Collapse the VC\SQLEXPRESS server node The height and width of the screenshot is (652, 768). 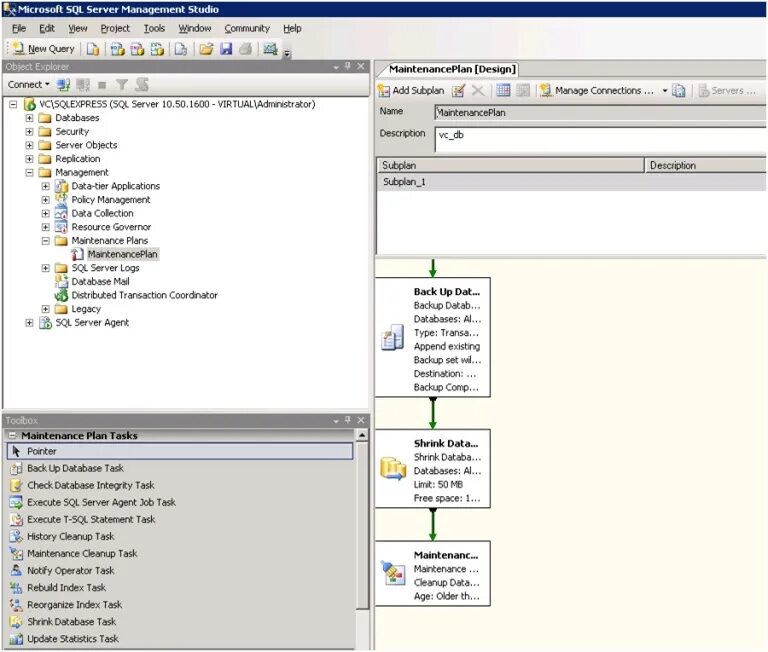click(13, 104)
